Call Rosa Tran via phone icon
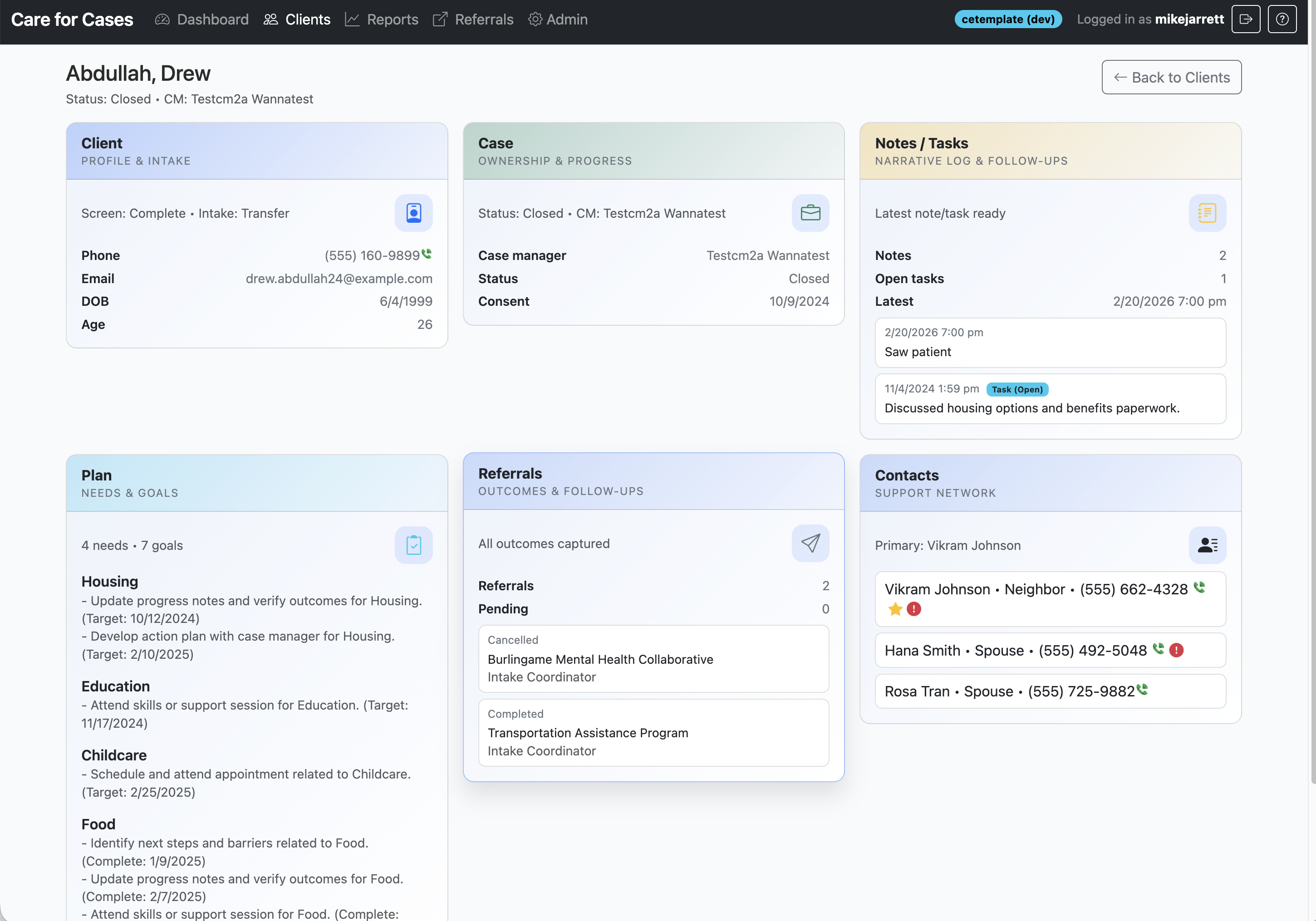1316x921 pixels. pyautogui.click(x=1142, y=690)
